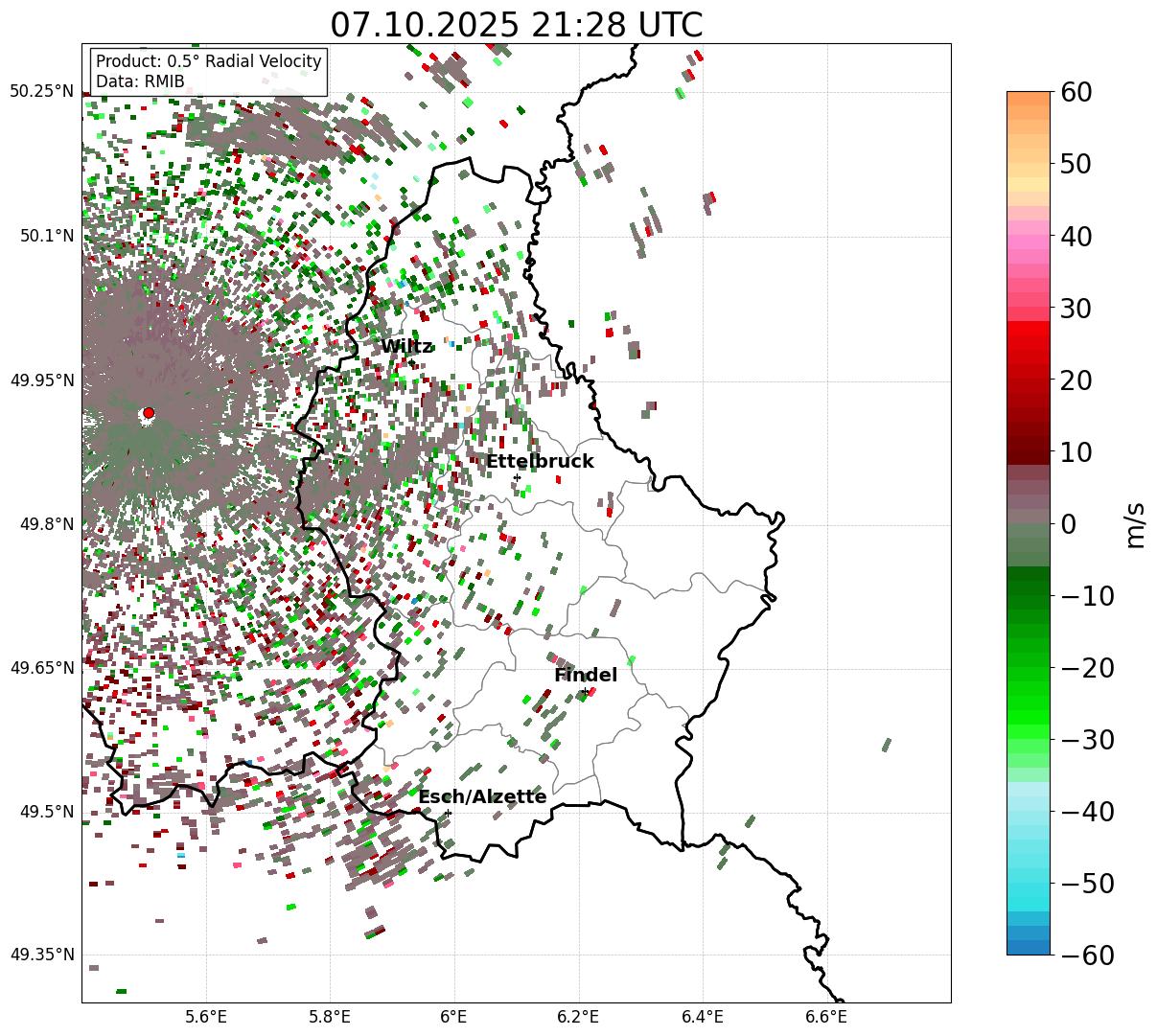Click the 49.65°N latitude tick label
Viewport: 1157px width, 1036px height.
point(41,668)
